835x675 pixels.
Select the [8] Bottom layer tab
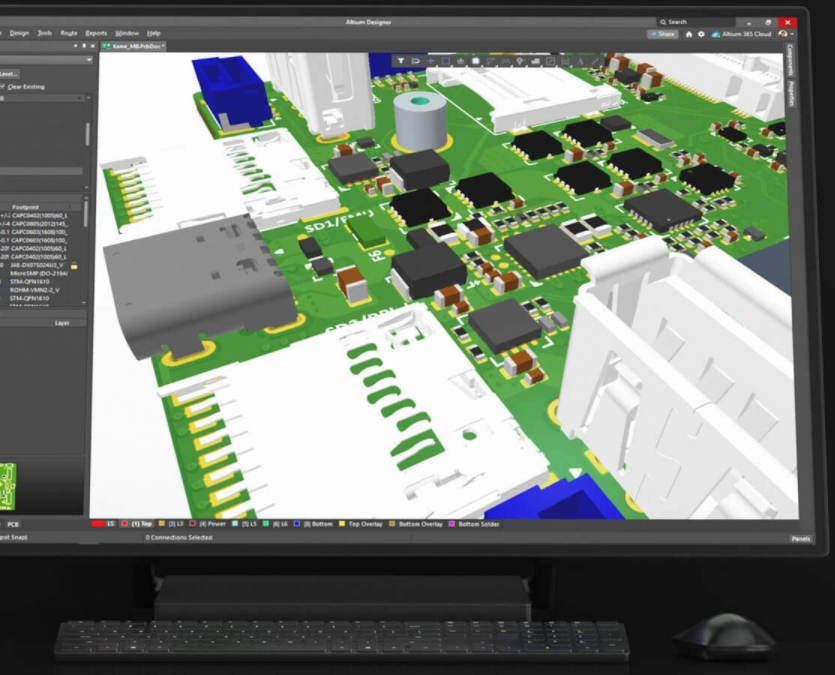point(313,524)
